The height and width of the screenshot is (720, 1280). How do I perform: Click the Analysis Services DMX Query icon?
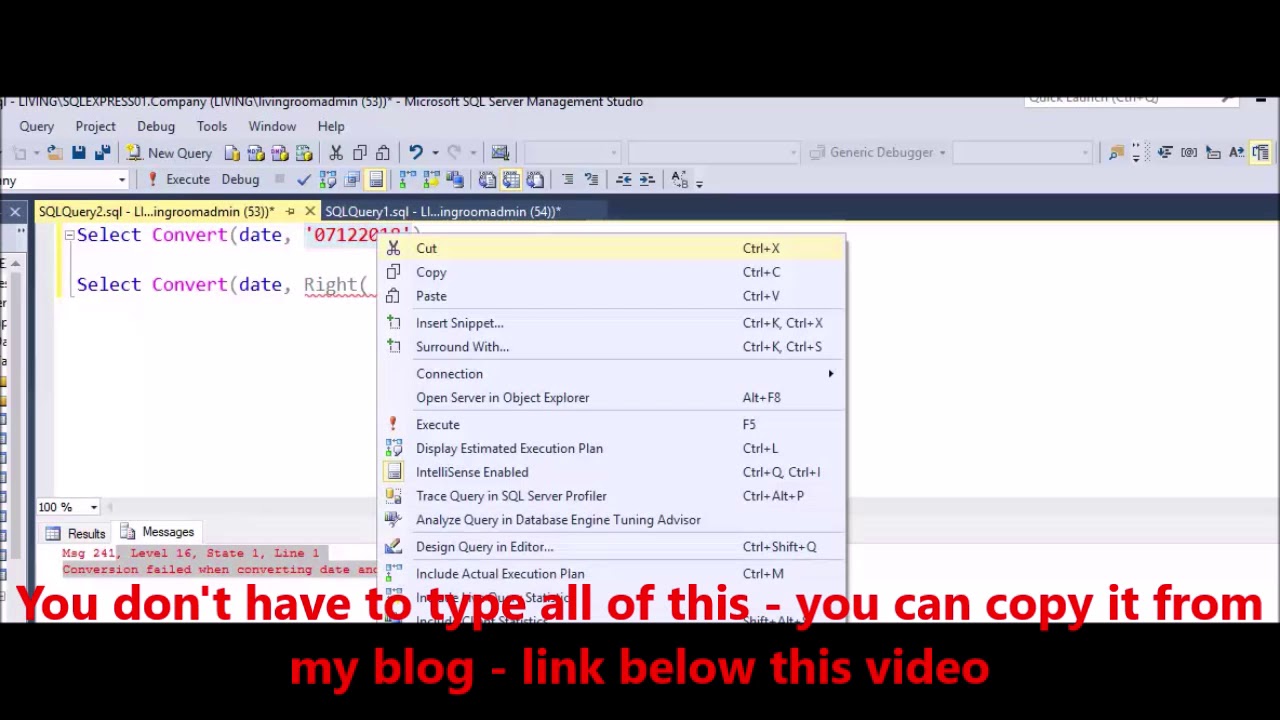(x=280, y=153)
